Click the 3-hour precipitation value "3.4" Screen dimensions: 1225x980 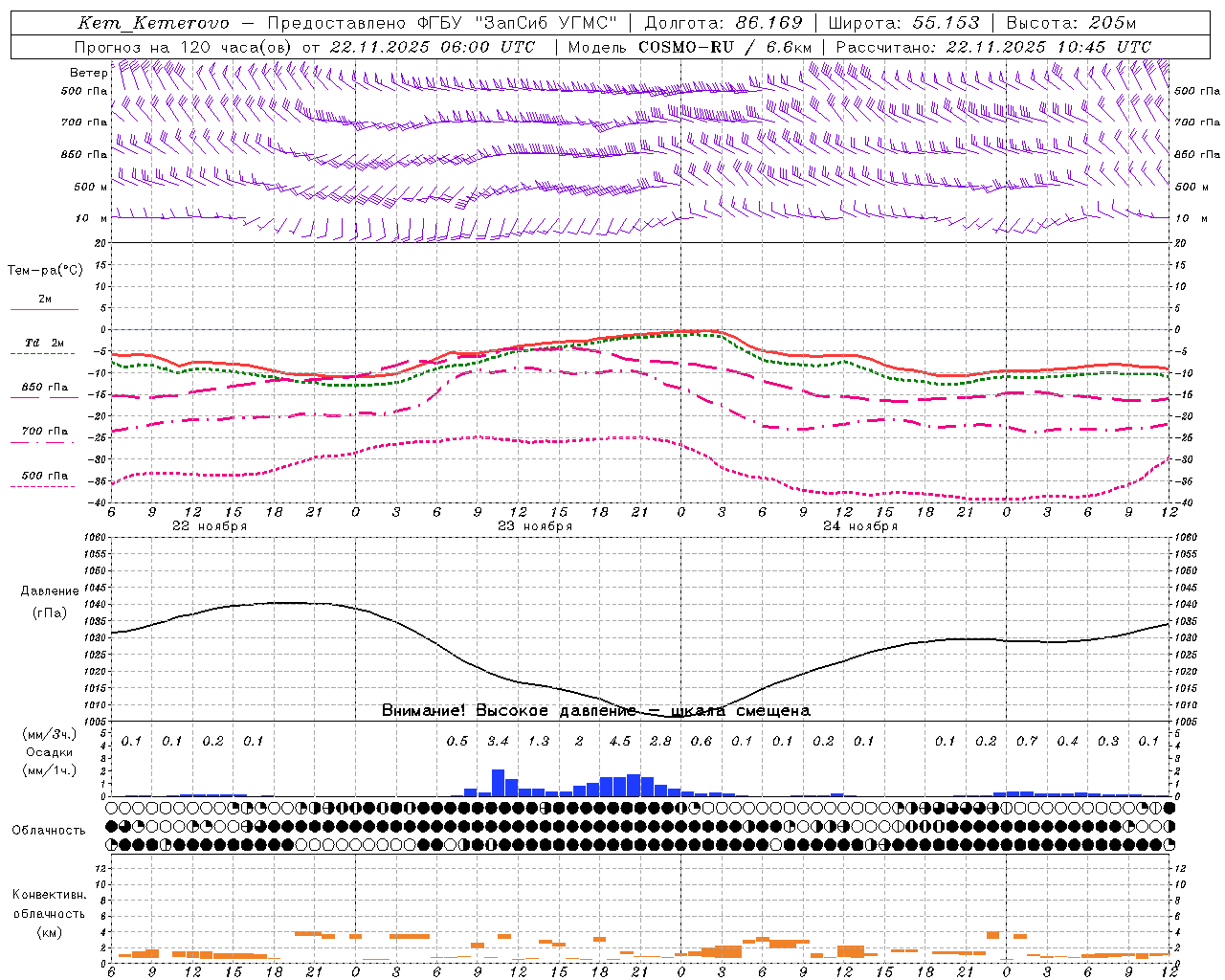pyautogui.click(x=498, y=741)
